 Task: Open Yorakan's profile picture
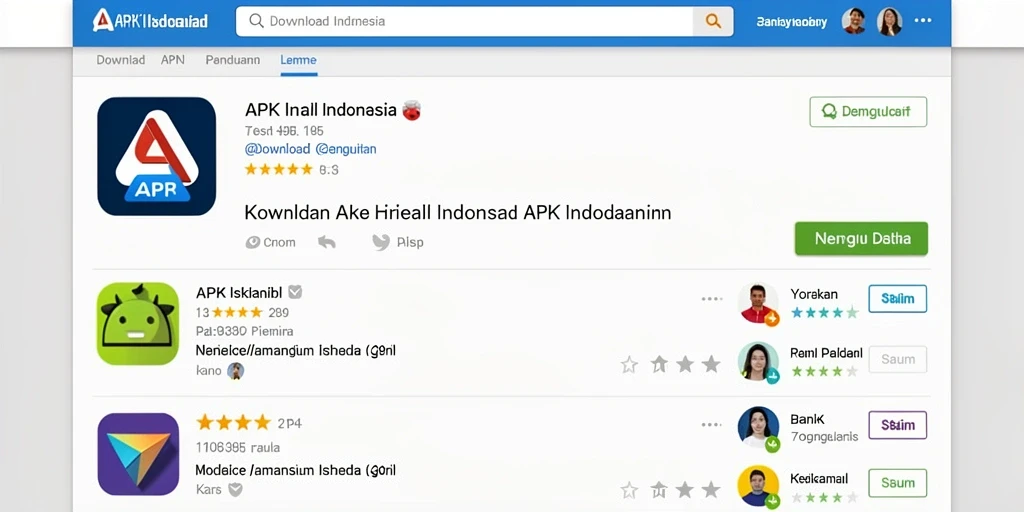(x=758, y=303)
